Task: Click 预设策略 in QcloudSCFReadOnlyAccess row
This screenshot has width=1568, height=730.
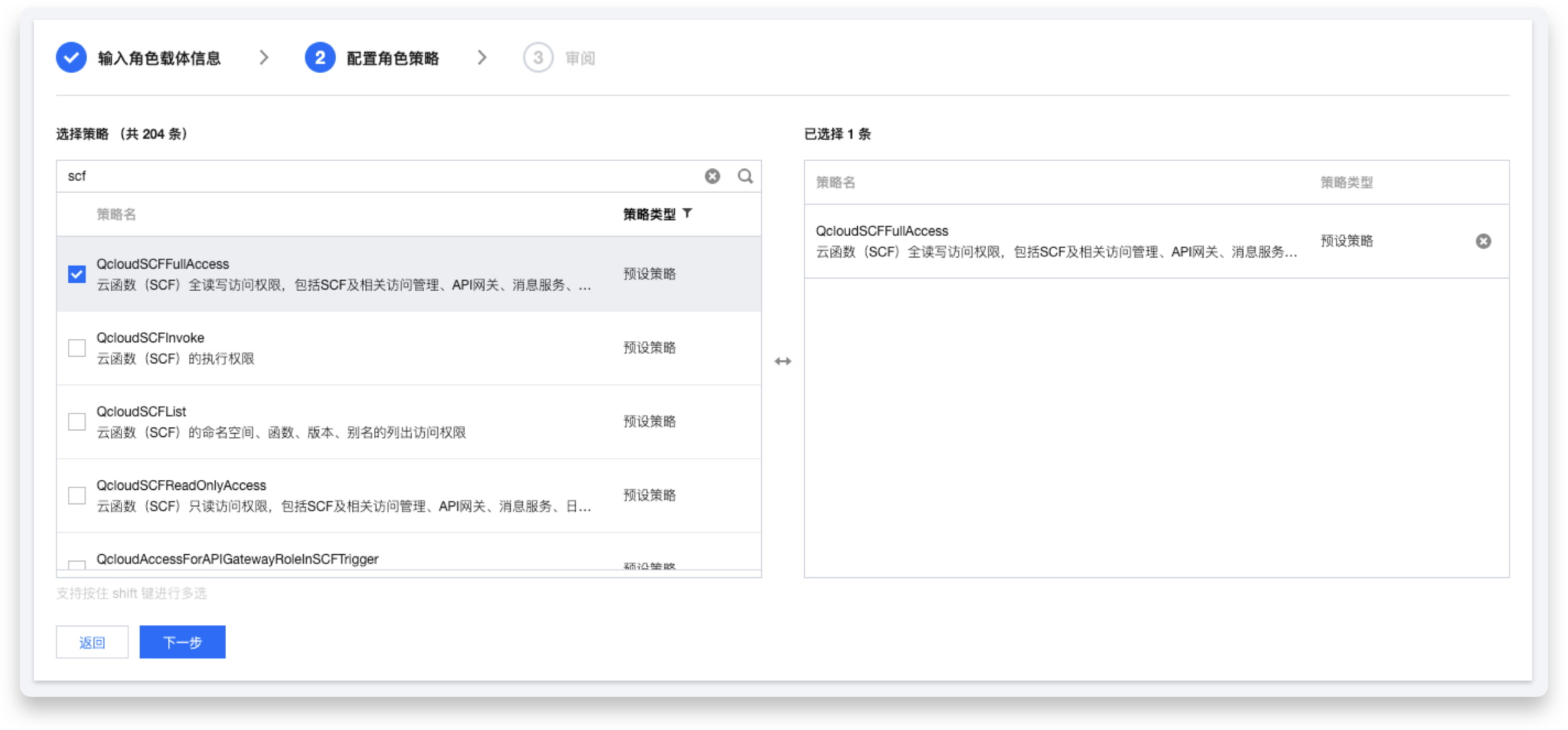Action: pyautogui.click(x=649, y=495)
